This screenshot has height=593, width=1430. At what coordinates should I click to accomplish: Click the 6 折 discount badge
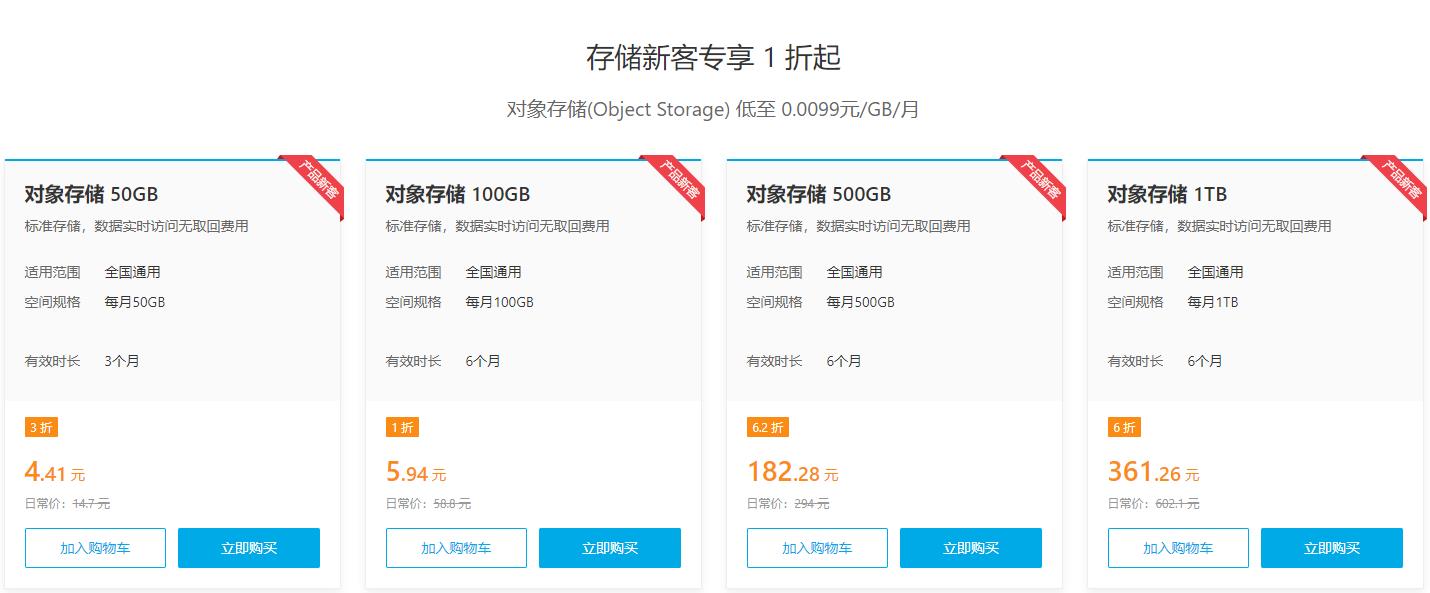pyautogui.click(x=1124, y=427)
